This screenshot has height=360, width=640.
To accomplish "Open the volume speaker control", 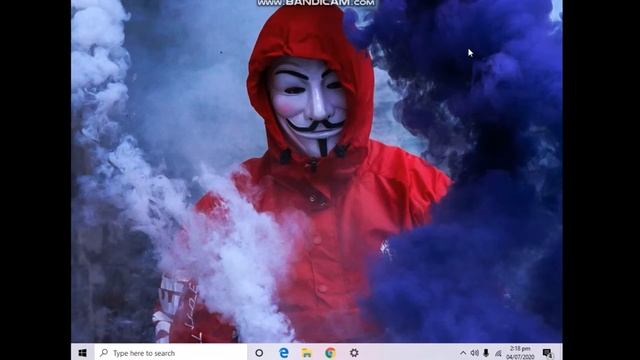I will [x=474, y=353].
